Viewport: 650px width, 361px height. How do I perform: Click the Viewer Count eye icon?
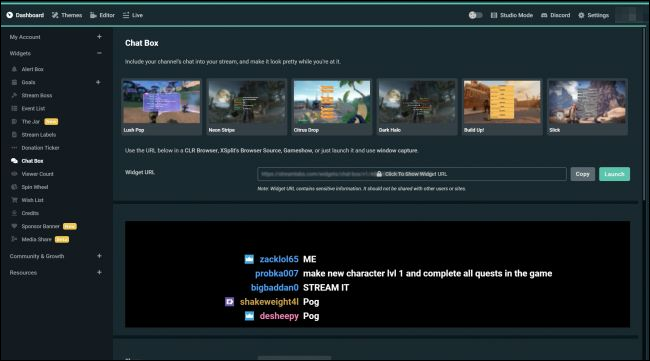pos(14,174)
